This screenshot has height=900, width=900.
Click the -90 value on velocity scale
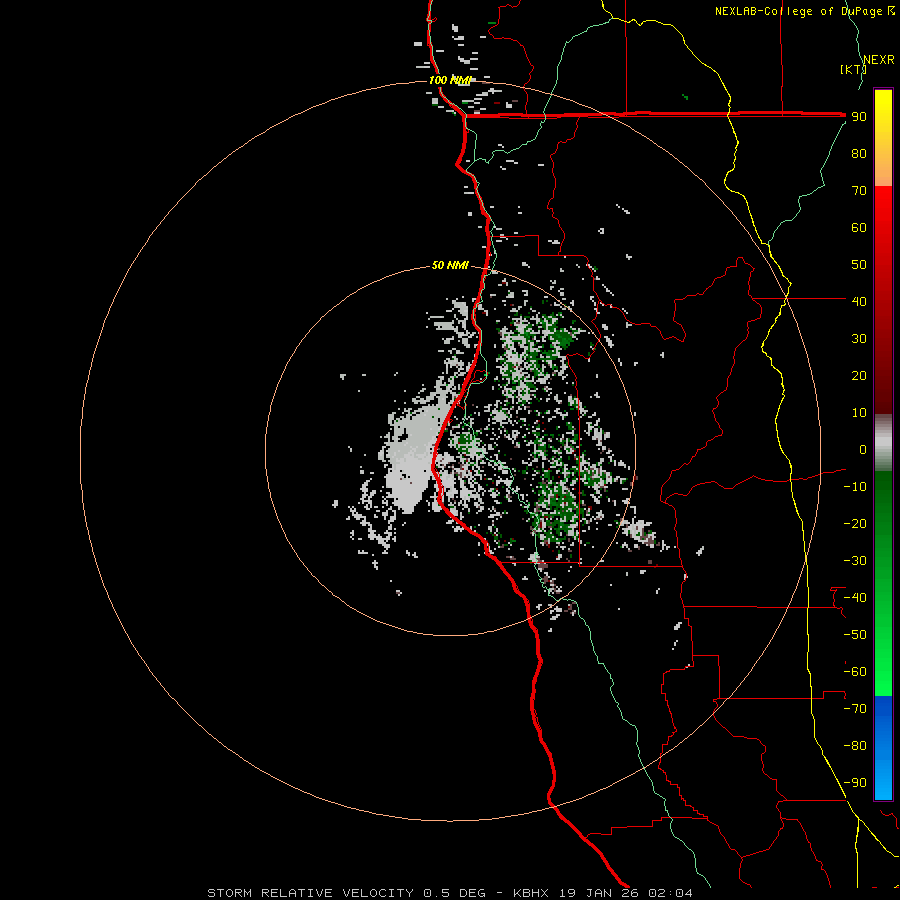click(x=855, y=783)
